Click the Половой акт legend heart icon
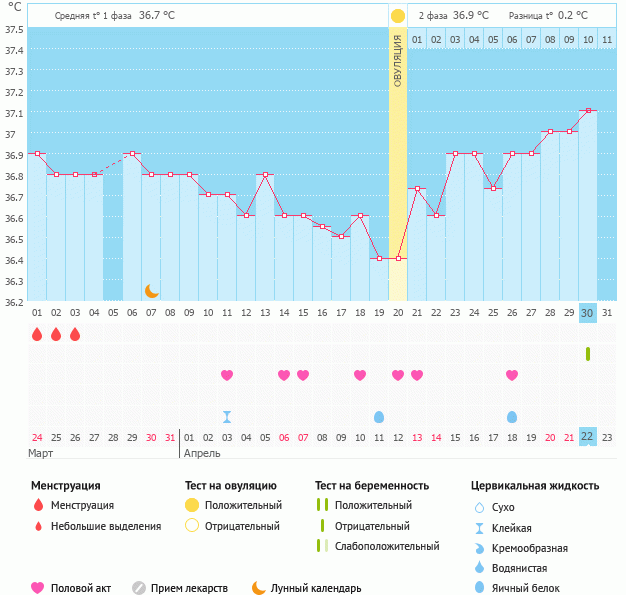This screenshot has width=626, height=595. (39, 588)
